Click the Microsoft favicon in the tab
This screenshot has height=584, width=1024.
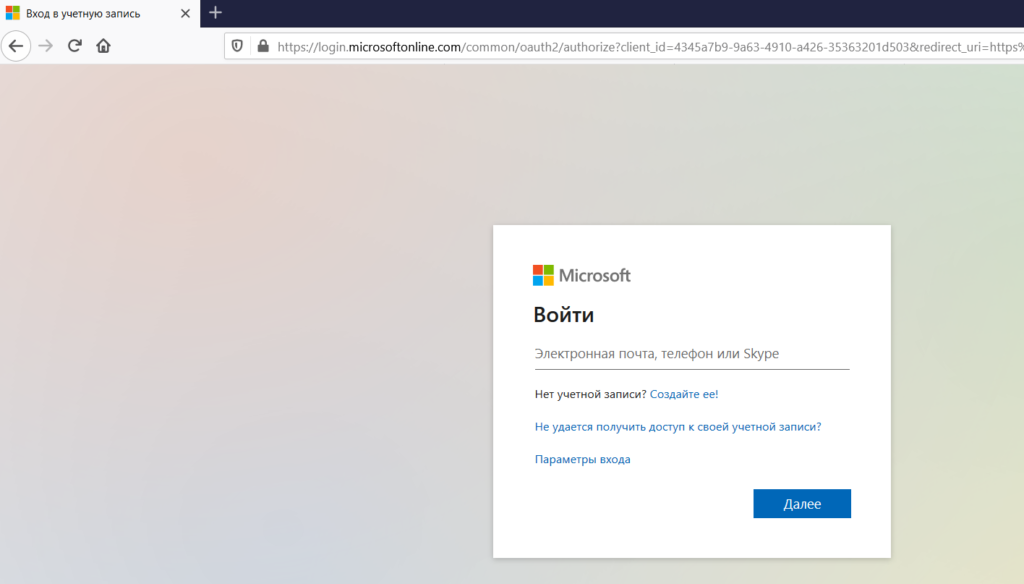point(12,13)
